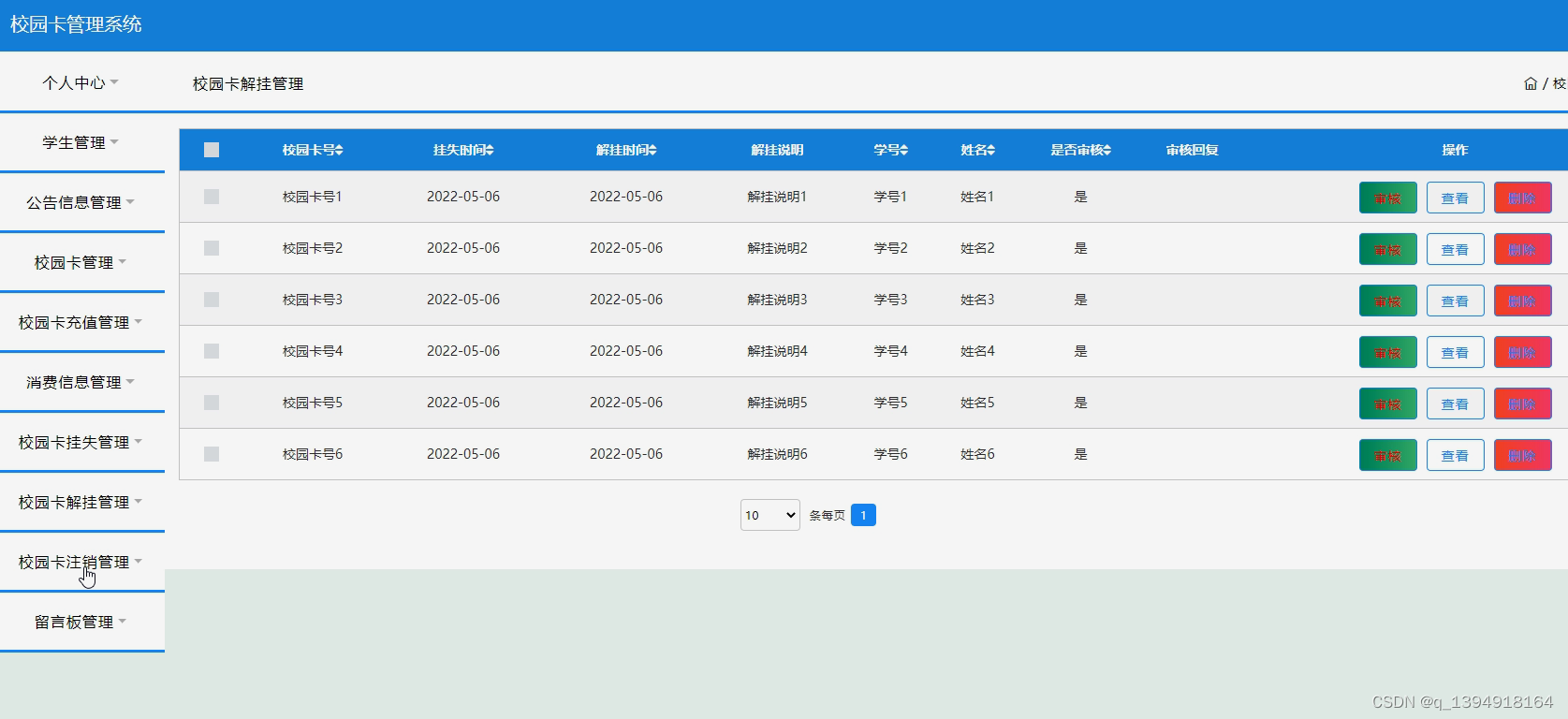This screenshot has height=719, width=1568.
Task: Check the checkbox for 校园卡号5 row
Action: tap(212, 403)
